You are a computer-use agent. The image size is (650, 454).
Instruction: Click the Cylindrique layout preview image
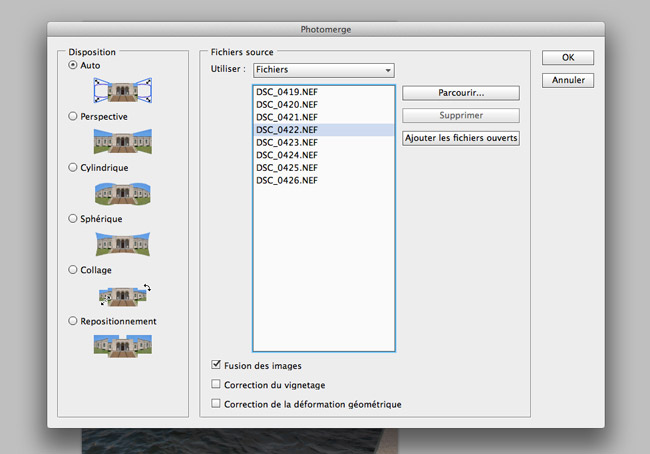123,194
